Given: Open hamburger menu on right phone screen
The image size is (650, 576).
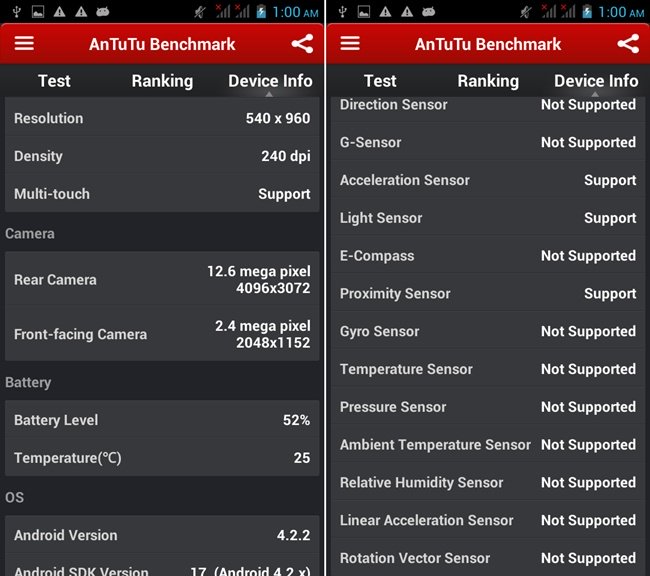Looking at the screenshot, I should [350, 44].
